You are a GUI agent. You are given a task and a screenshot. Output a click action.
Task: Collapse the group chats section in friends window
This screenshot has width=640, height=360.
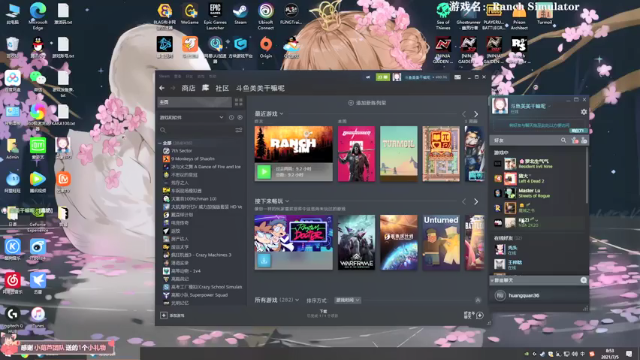tap(492, 281)
